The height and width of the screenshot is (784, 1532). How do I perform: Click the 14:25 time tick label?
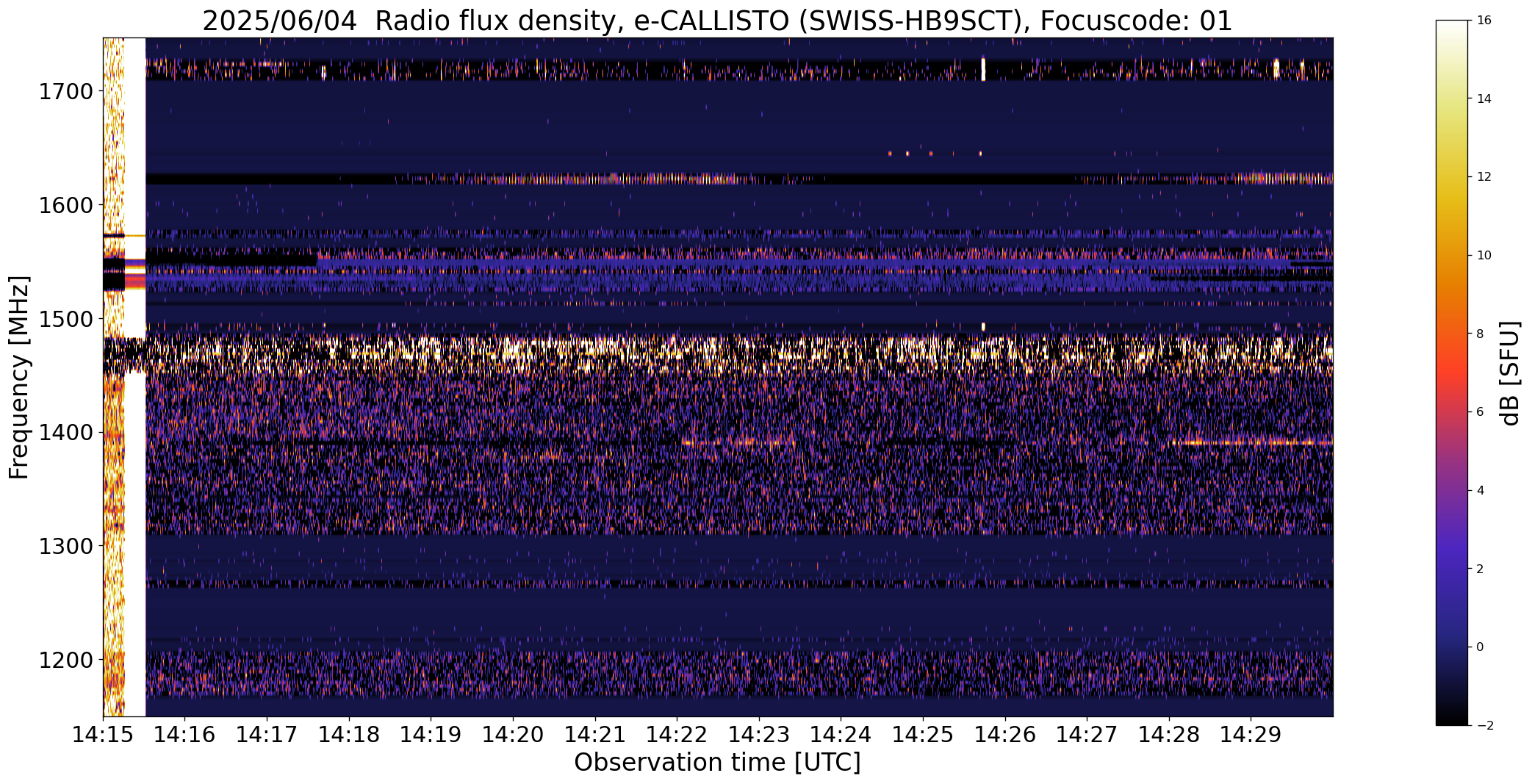[923, 735]
